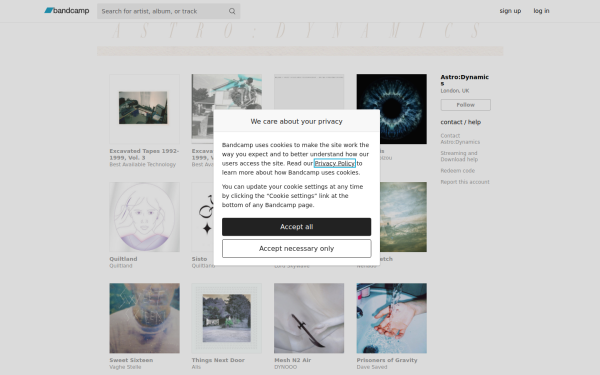Open the Privacy Policy link

click(x=334, y=163)
